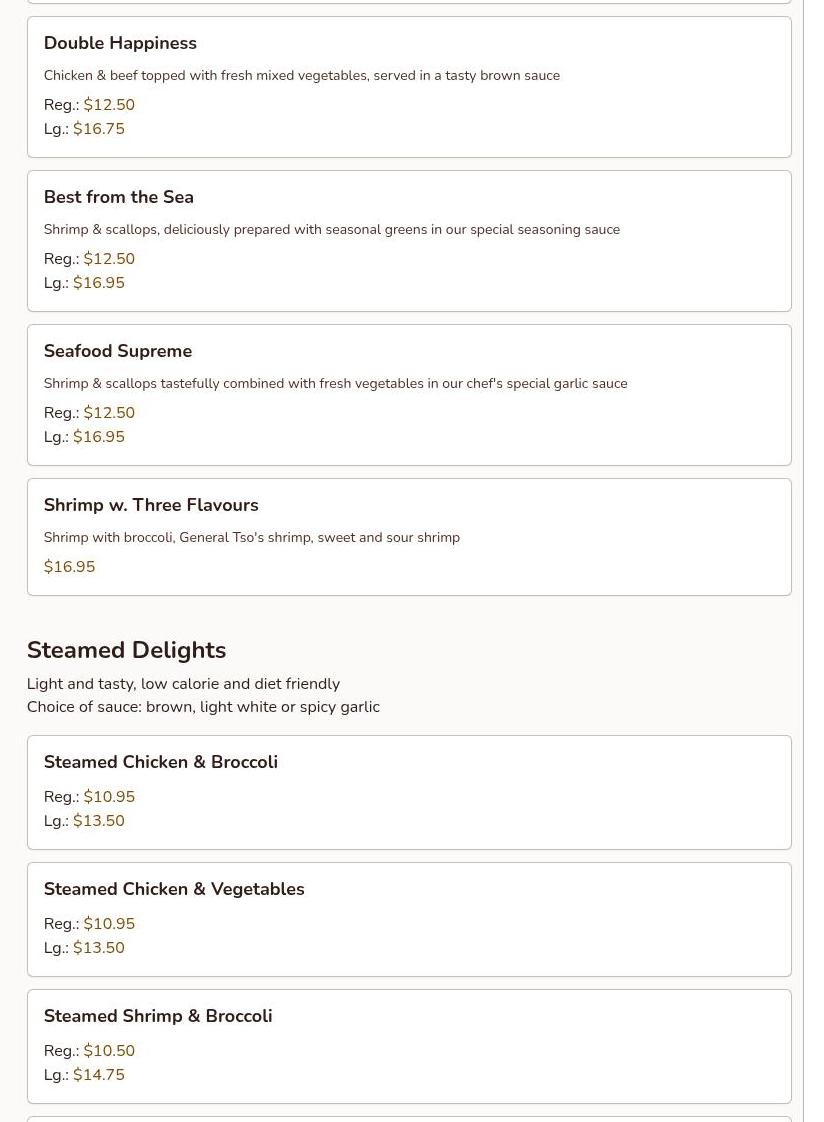Click Best from the Sea large price
Viewport: 824px width, 1122px height.
98,283
